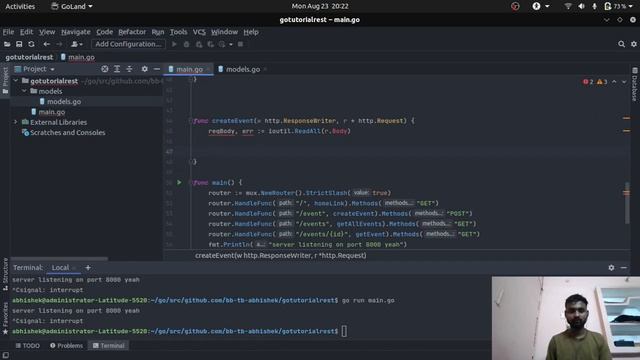This screenshot has height=360, width=640.
Task: Open the Refactor menu
Action: coord(132,32)
